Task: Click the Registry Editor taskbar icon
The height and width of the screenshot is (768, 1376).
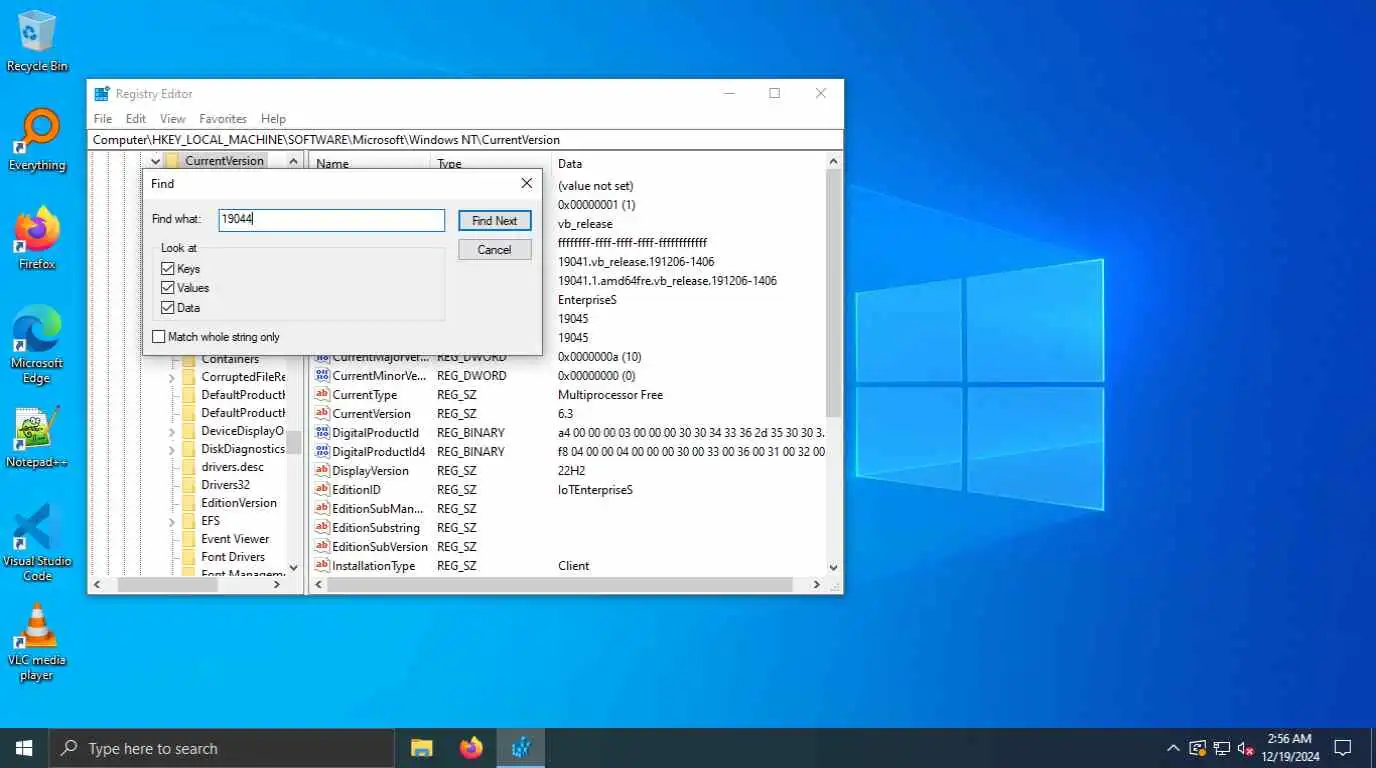Action: [521, 748]
